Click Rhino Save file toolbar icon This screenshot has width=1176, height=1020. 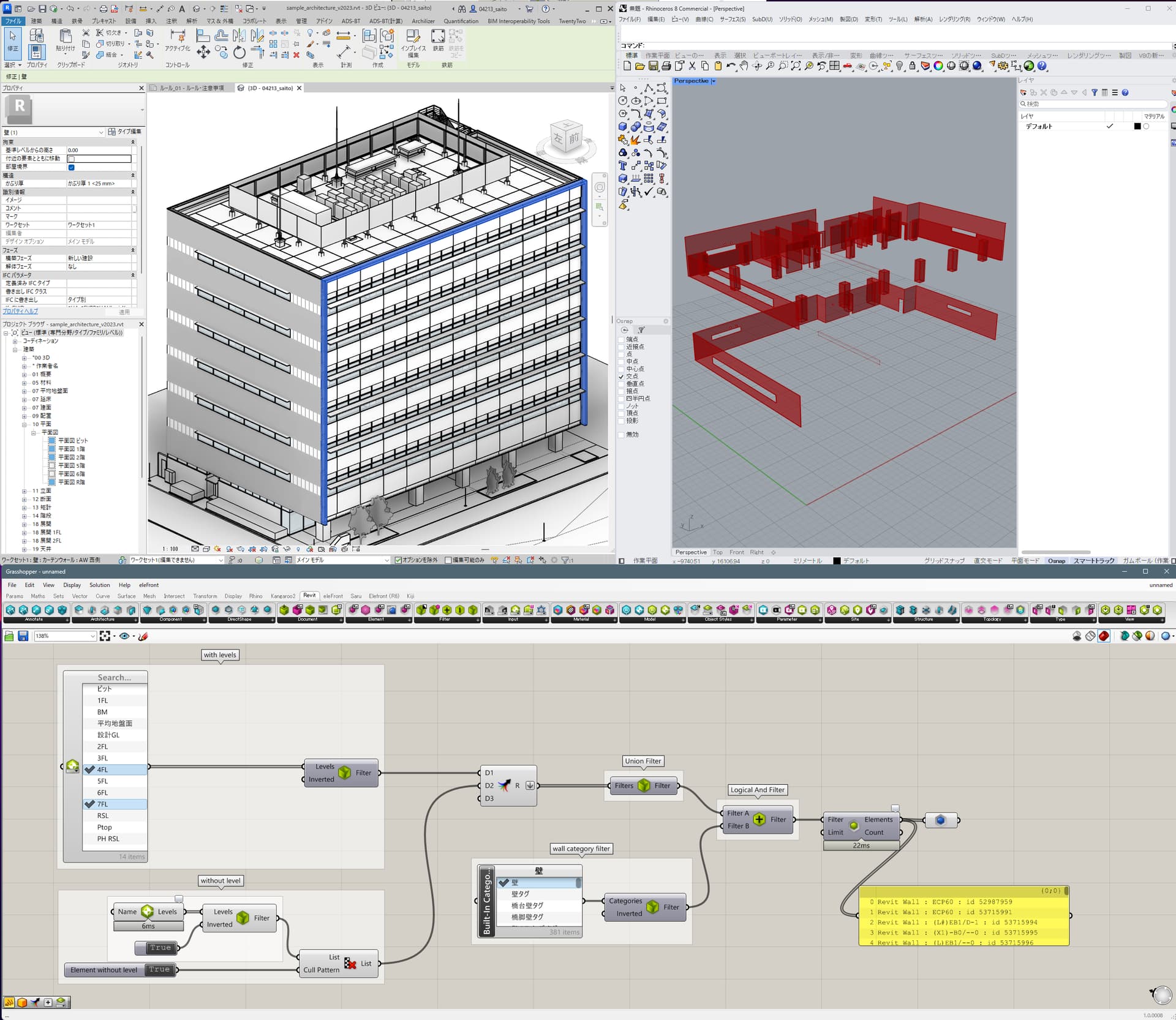point(653,66)
